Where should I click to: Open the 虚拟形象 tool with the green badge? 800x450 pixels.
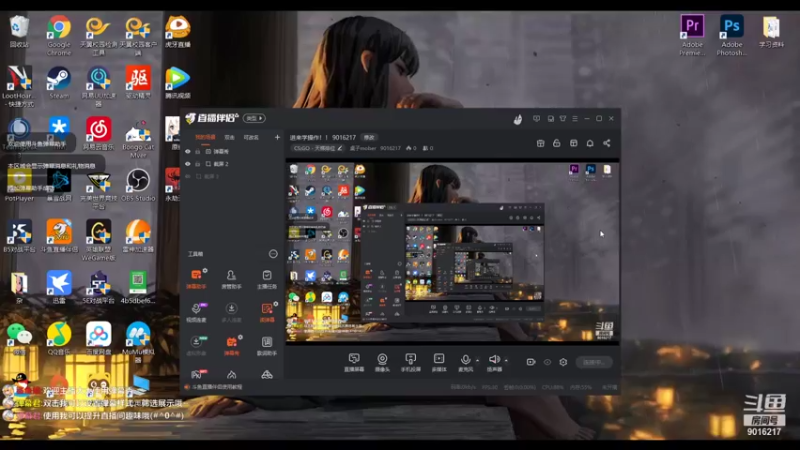click(x=196, y=346)
